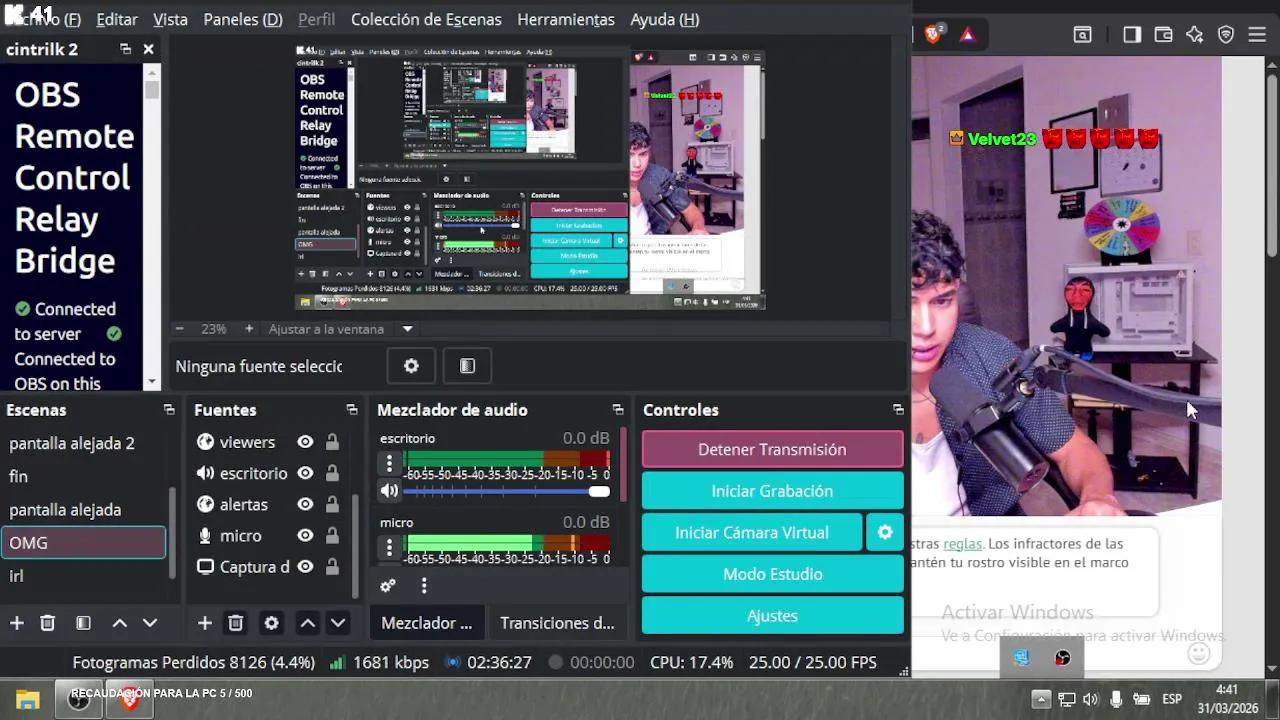
Task: Add a new source with the Fuentes plus icon
Action: tap(204, 623)
